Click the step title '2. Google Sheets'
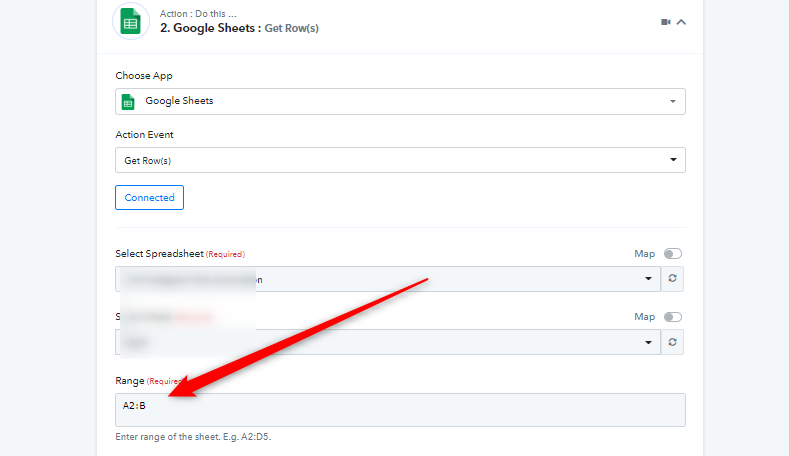This screenshot has width=789, height=456. 210,28
